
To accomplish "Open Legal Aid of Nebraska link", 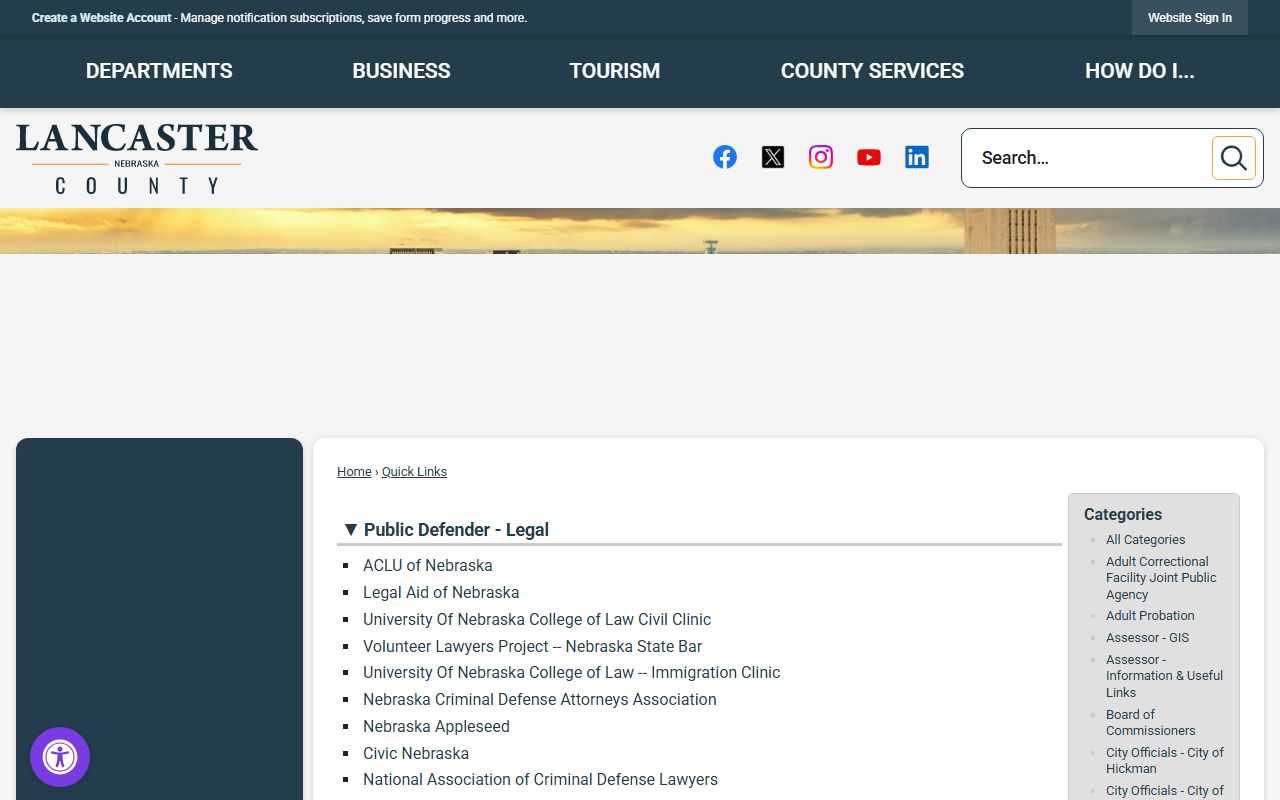I will 441,593.
